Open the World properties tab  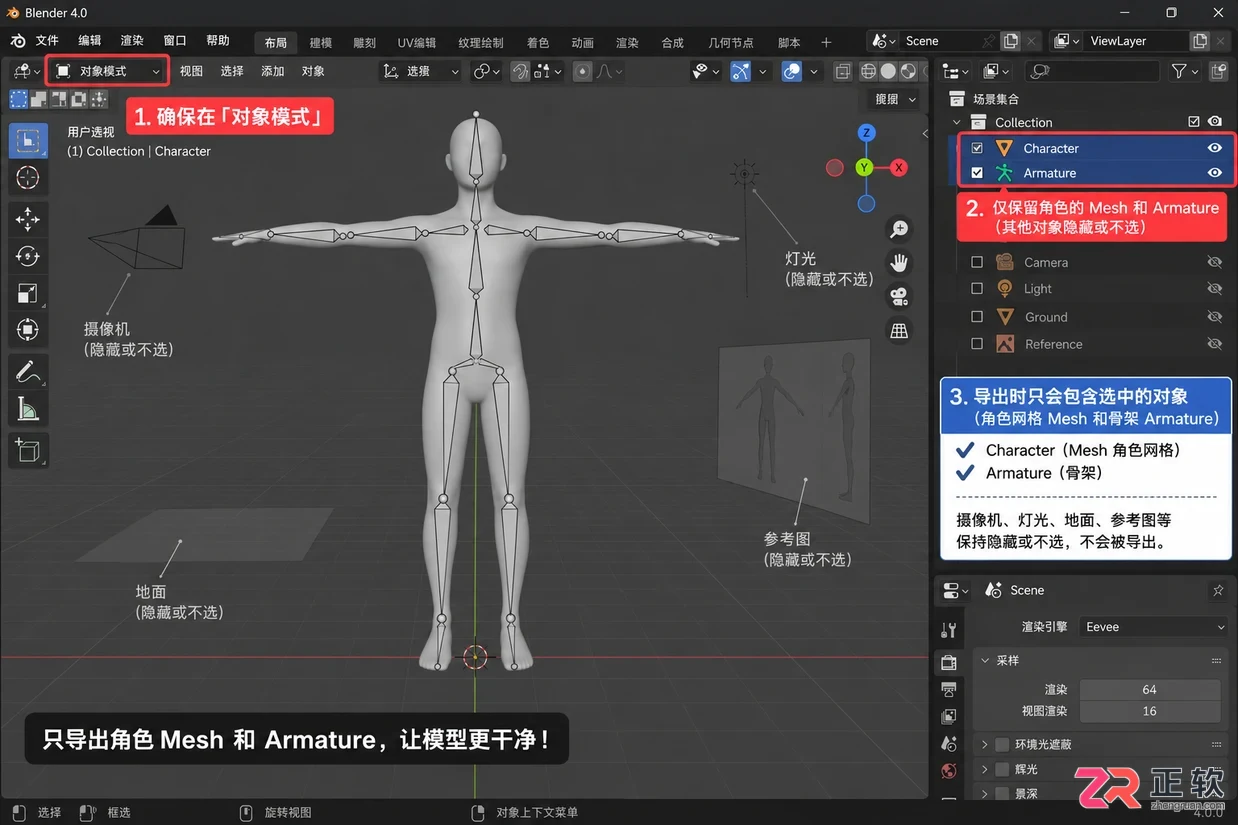(949, 771)
